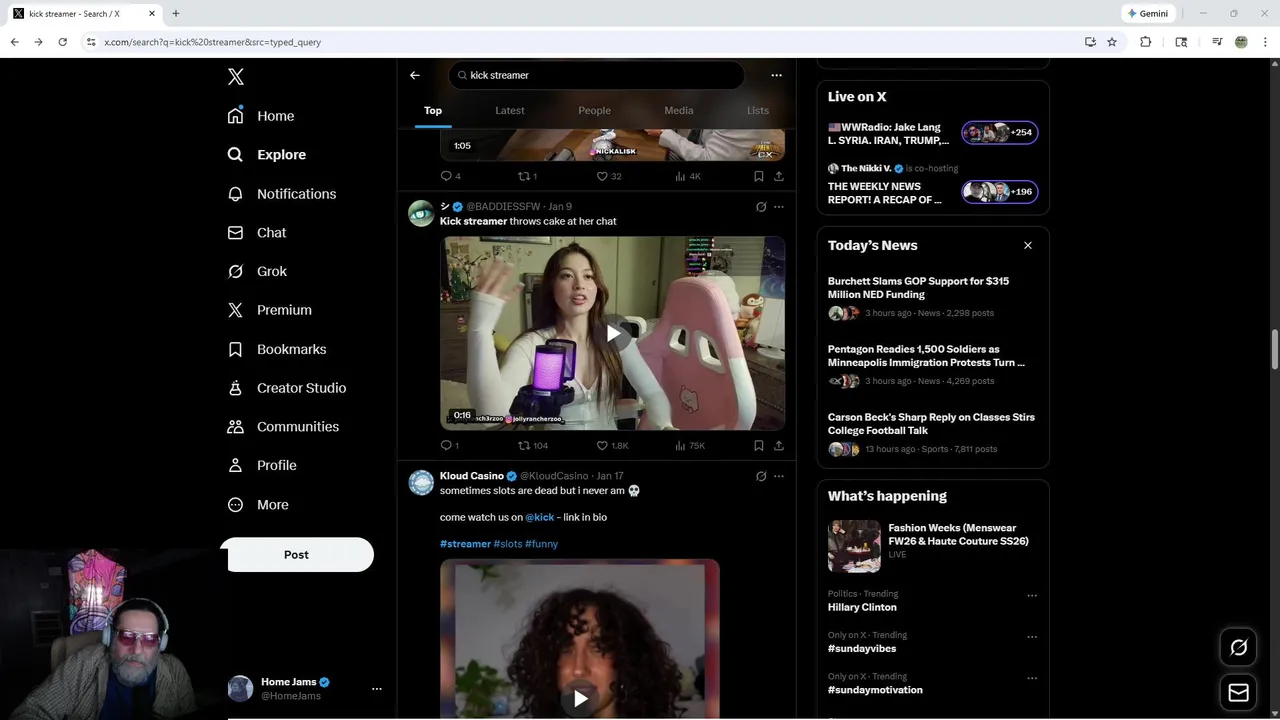1280x720 pixels.
Task: View 75K view analytics on BADDIESSFW post
Action: [690, 446]
